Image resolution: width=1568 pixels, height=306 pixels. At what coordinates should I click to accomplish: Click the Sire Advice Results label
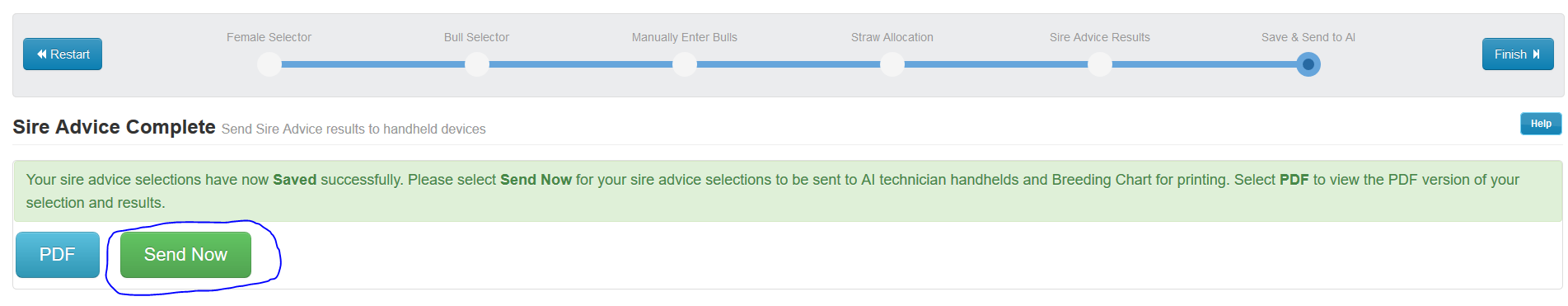click(1100, 37)
